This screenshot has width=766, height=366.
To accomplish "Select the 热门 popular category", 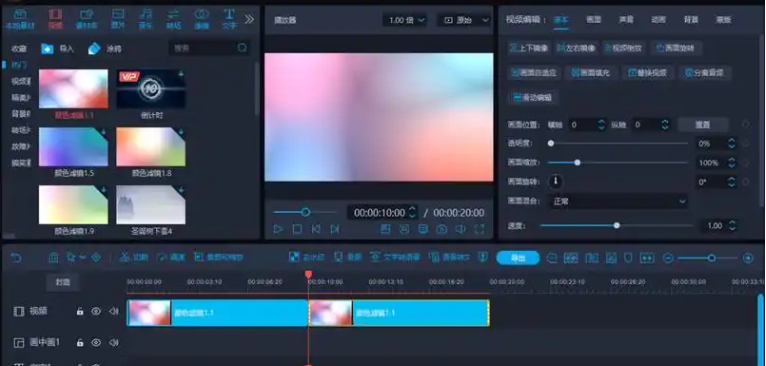I will click(x=20, y=65).
